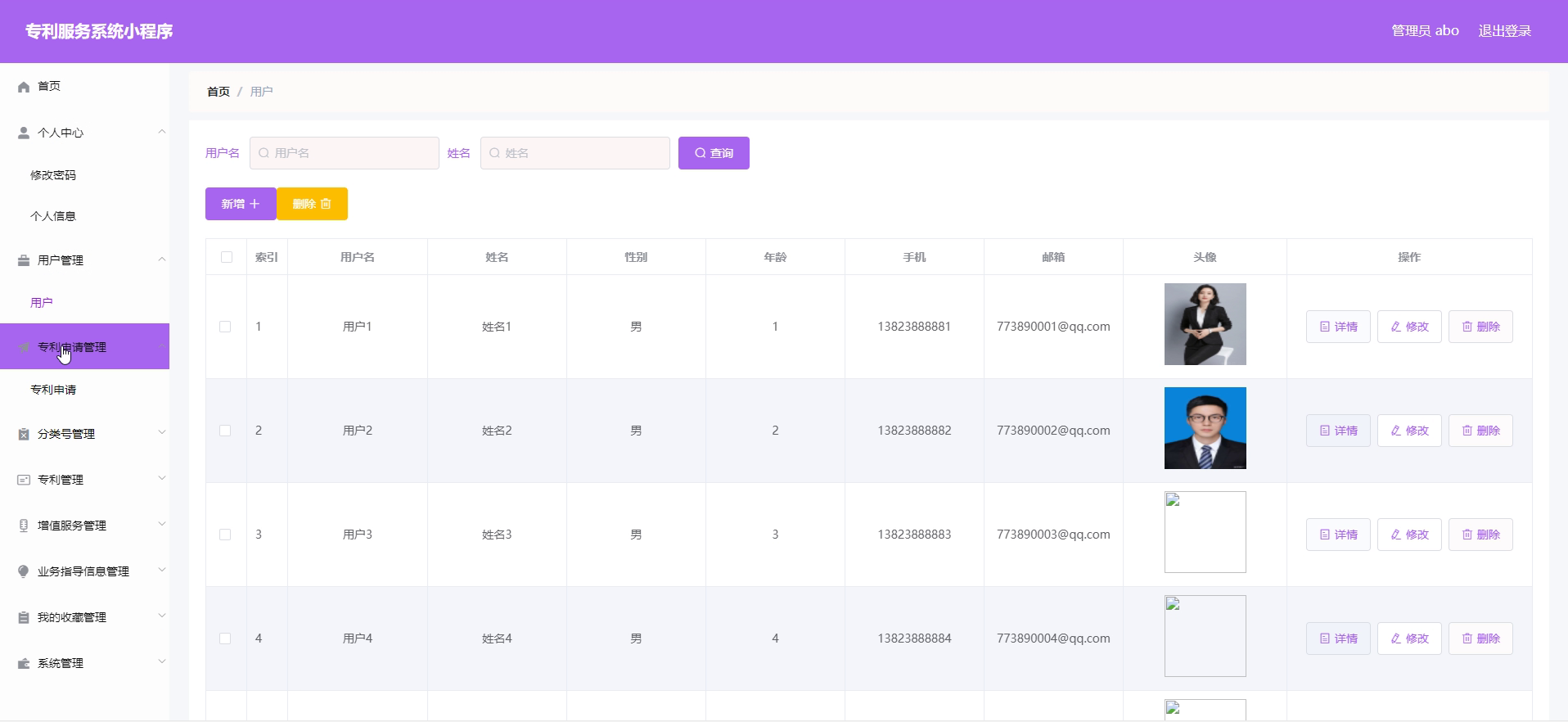
Task: Click the broken avatar image for 用户4
Action: pyautogui.click(x=1205, y=636)
